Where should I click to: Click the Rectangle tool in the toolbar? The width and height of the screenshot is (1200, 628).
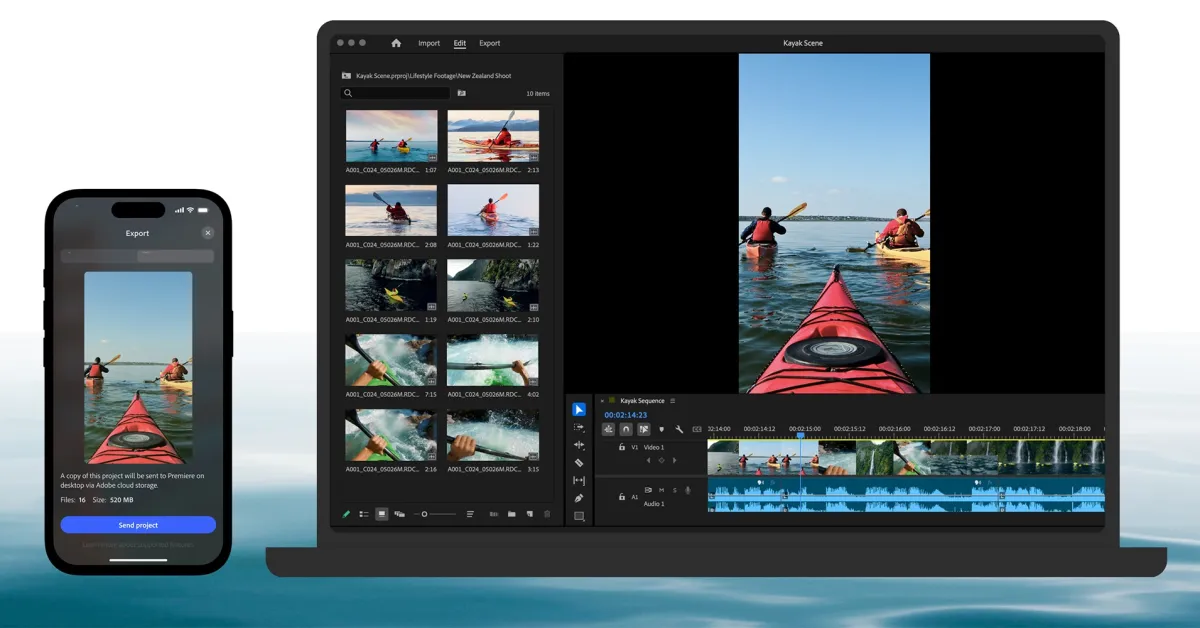(x=579, y=516)
